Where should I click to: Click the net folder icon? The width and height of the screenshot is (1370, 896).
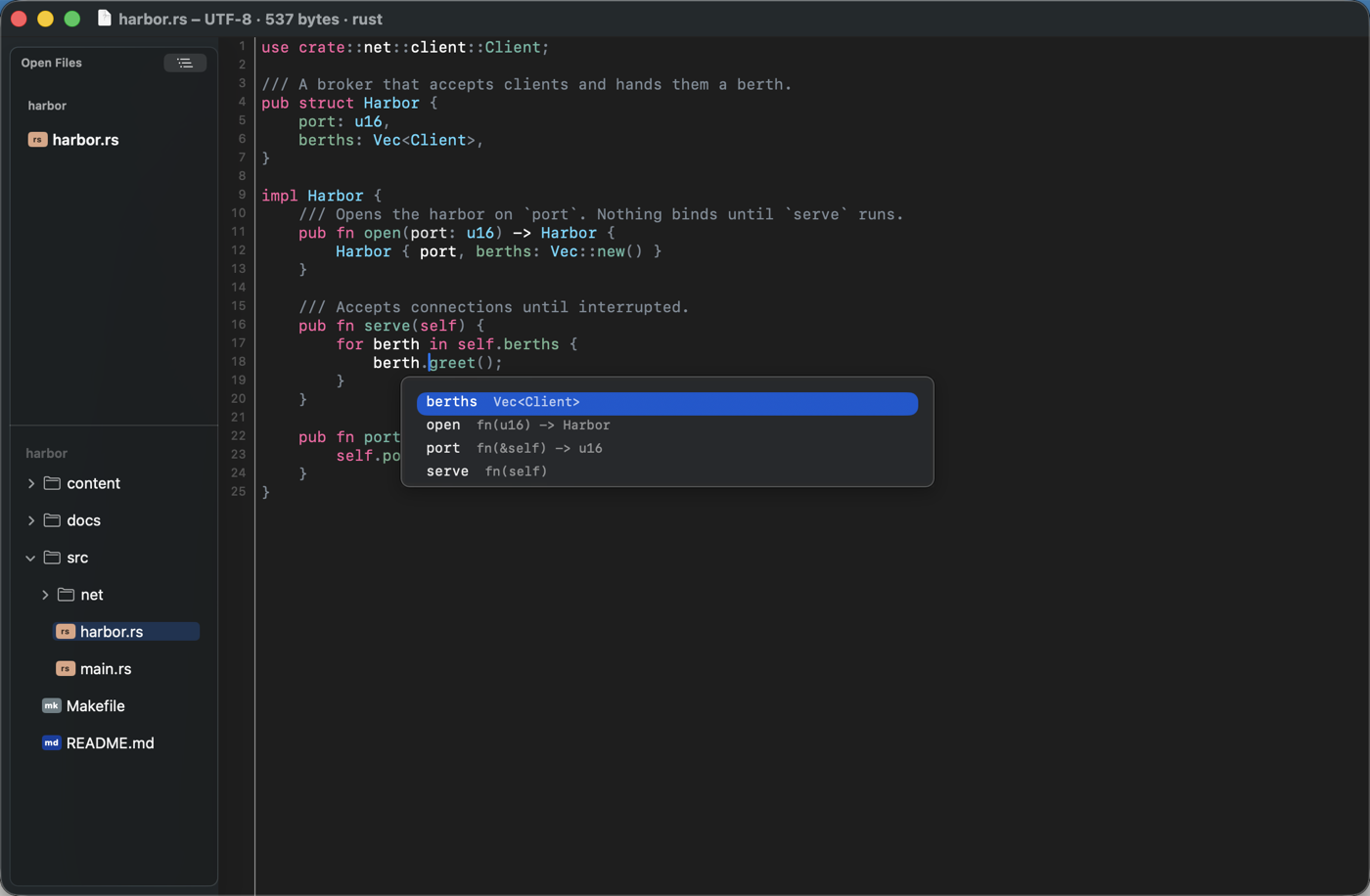(x=66, y=595)
